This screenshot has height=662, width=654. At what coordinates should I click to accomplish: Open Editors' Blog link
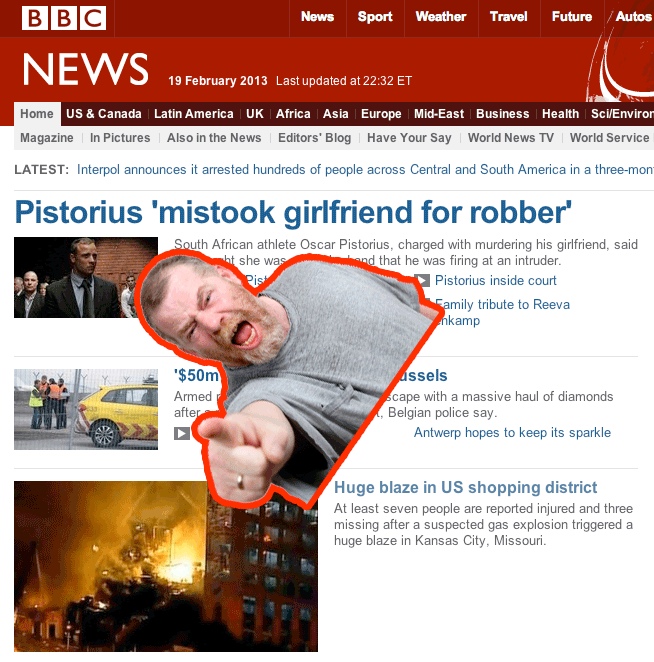pos(315,138)
